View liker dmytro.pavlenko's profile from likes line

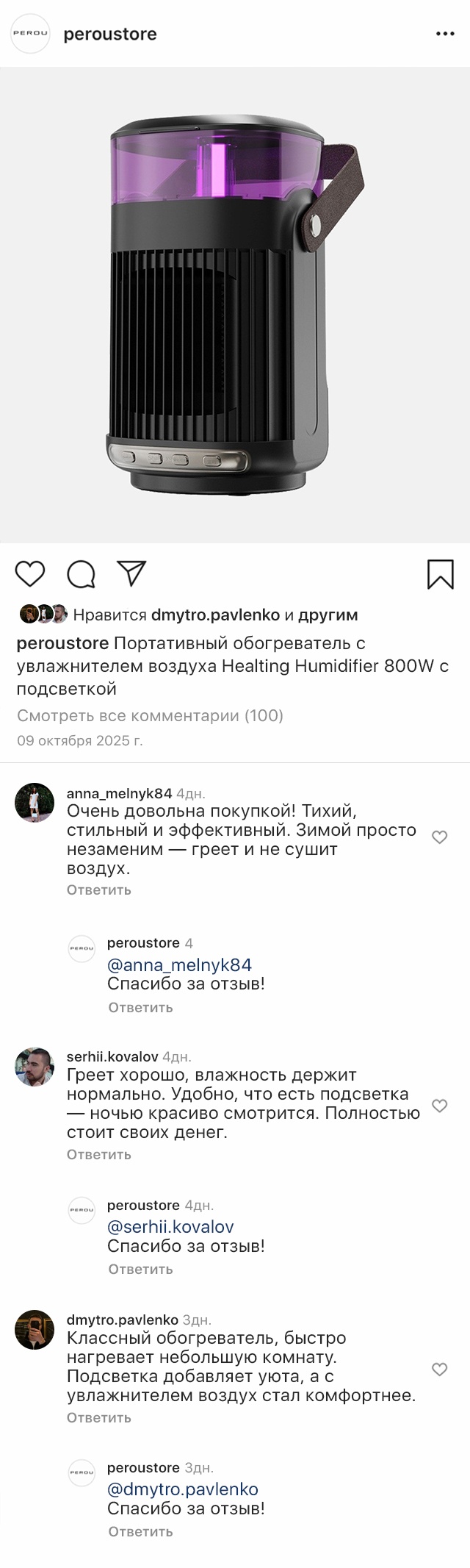click(215, 615)
